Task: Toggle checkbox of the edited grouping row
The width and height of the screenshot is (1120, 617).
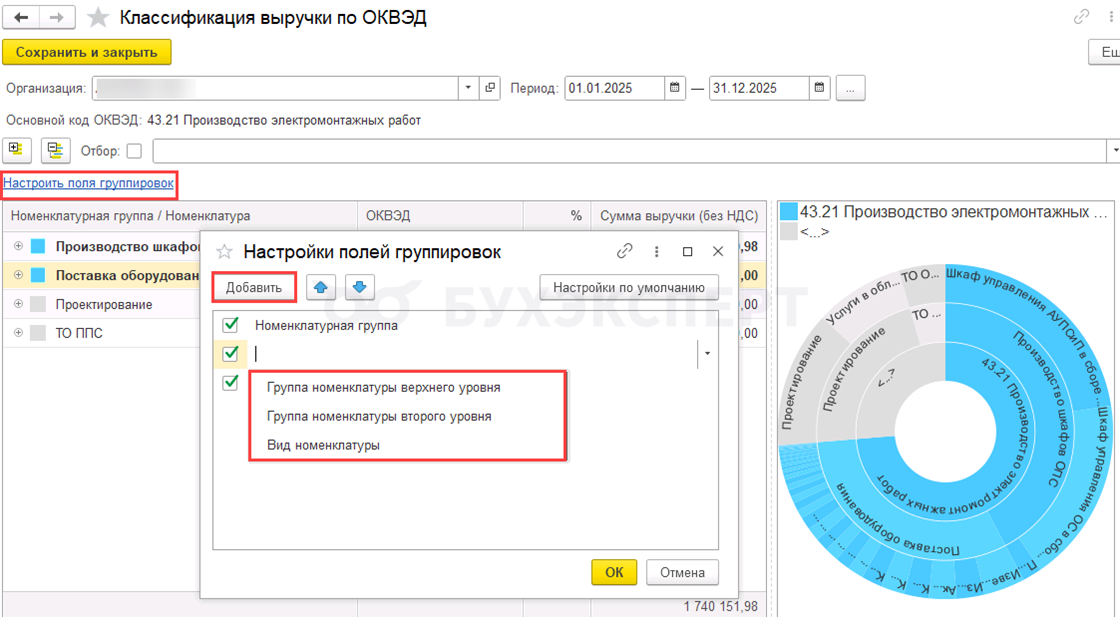Action: 231,353
